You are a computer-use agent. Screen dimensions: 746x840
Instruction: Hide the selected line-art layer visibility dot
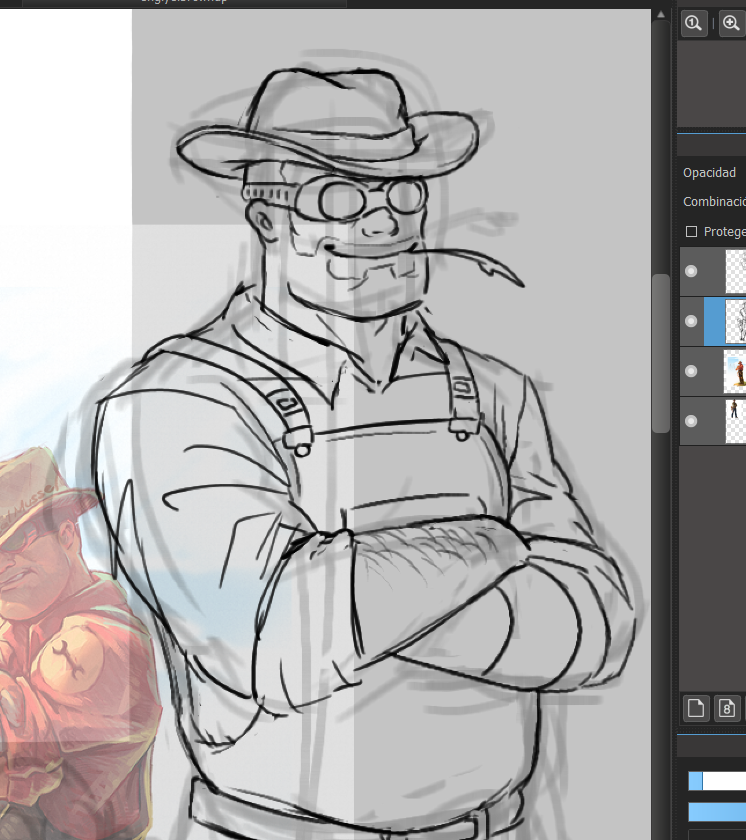click(691, 321)
